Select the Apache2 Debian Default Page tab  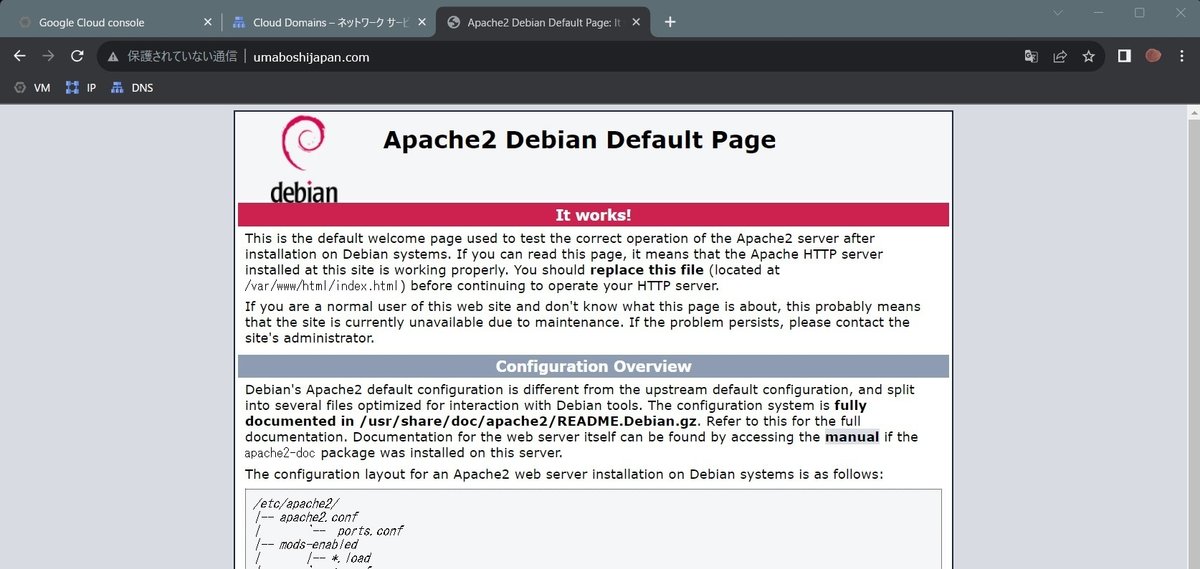tap(545, 22)
